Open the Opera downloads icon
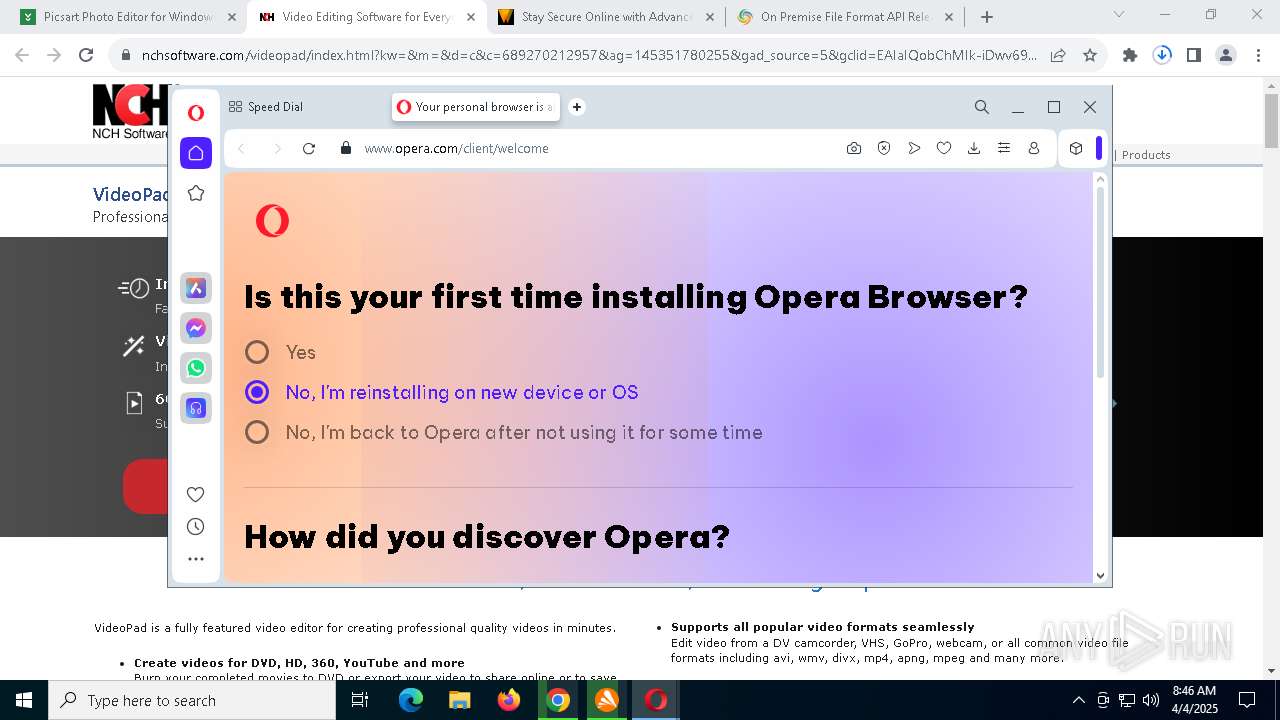This screenshot has height=720, width=1280. click(974, 148)
